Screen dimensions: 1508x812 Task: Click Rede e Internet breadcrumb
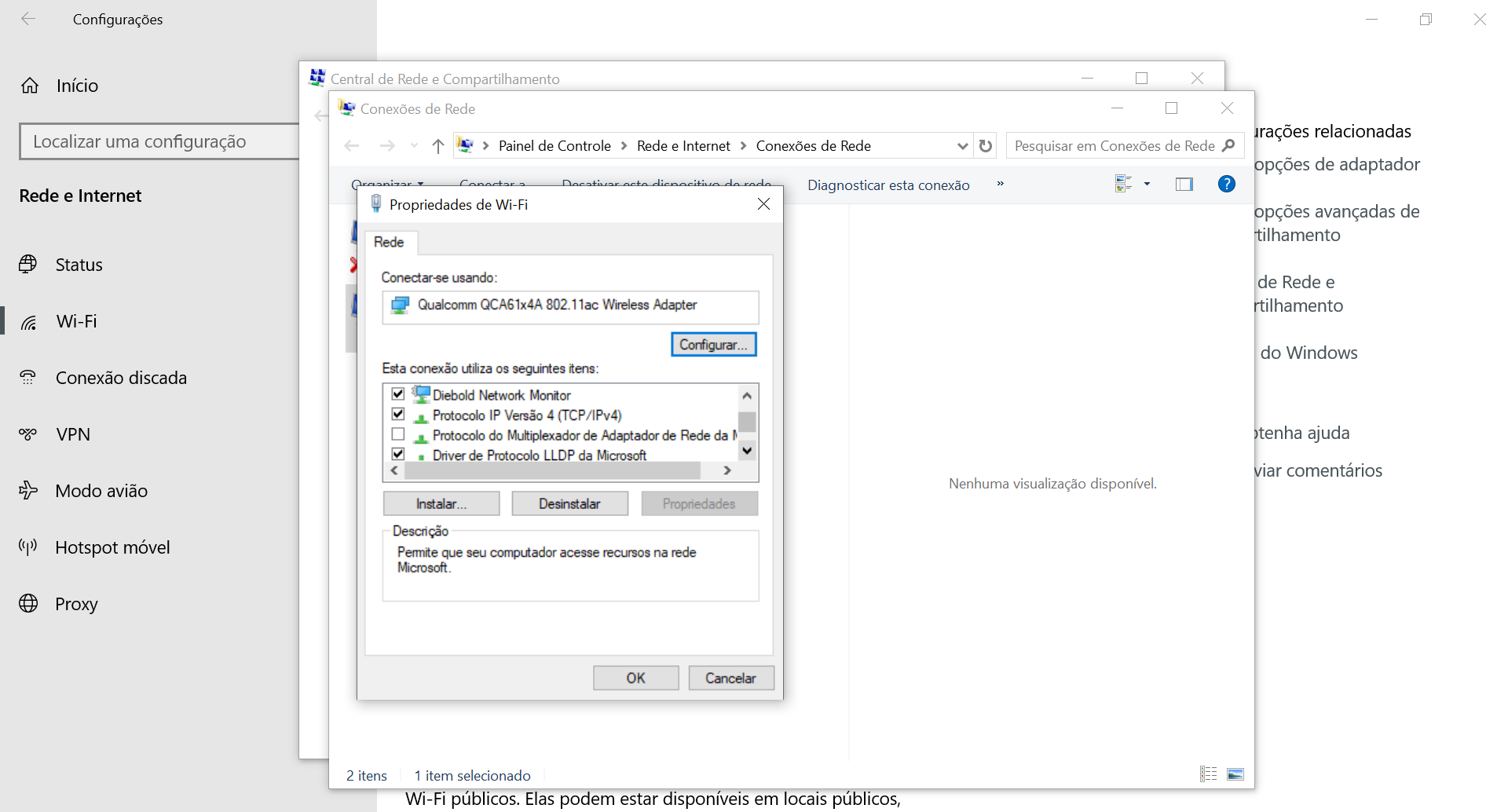click(683, 145)
